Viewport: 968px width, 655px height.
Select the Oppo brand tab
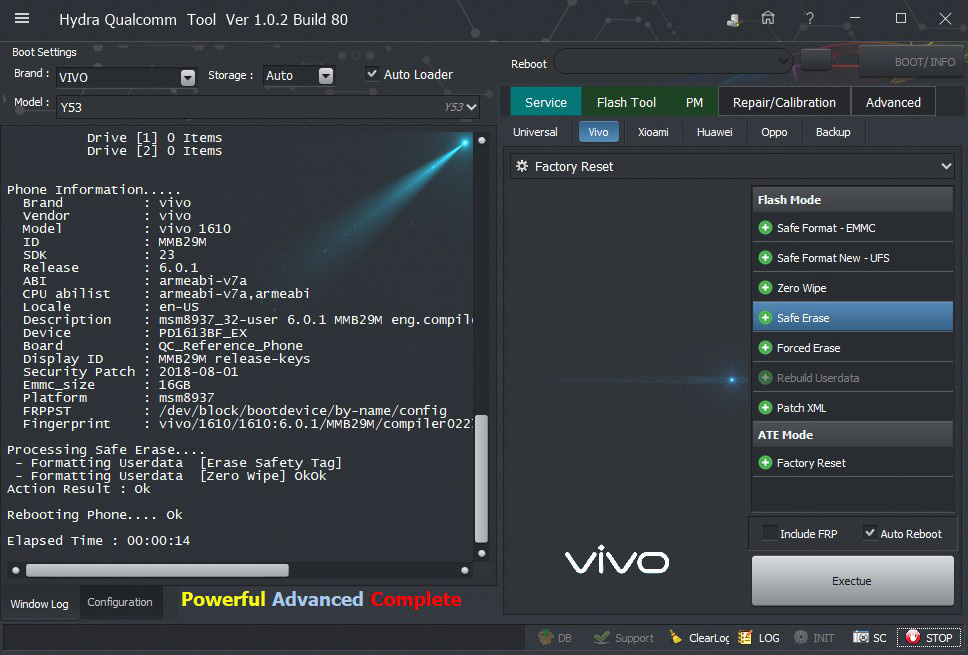pos(774,132)
